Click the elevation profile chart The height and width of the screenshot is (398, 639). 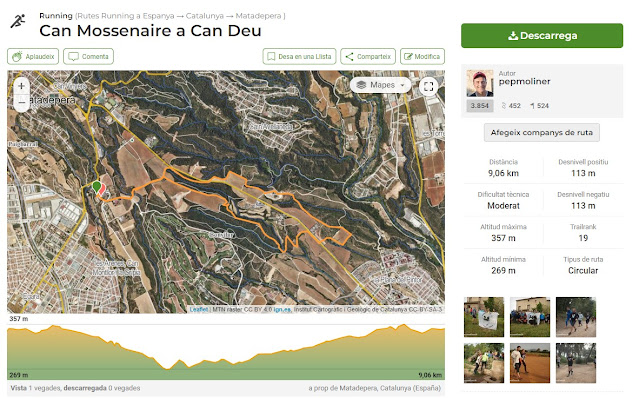point(226,351)
